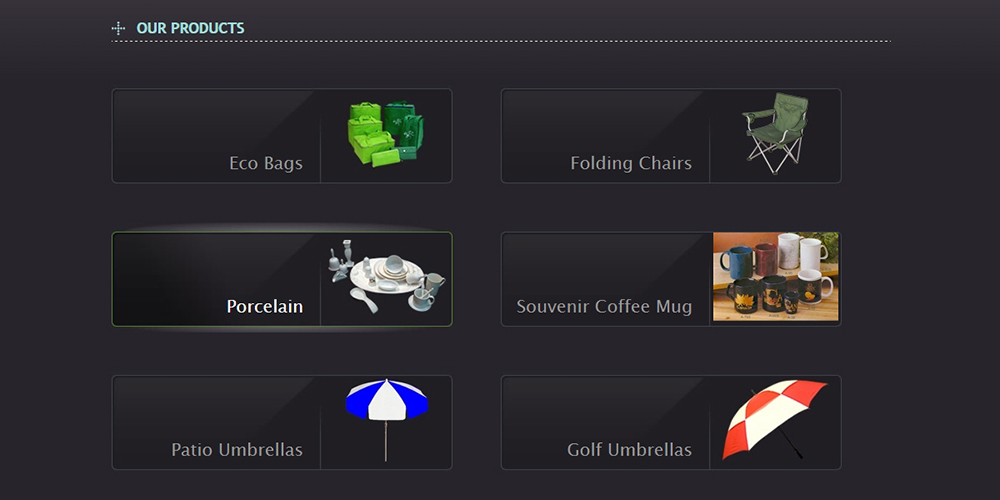Viewport: 1000px width, 500px height.
Task: Click the white porcelain spoon in the image
Action: click(364, 300)
